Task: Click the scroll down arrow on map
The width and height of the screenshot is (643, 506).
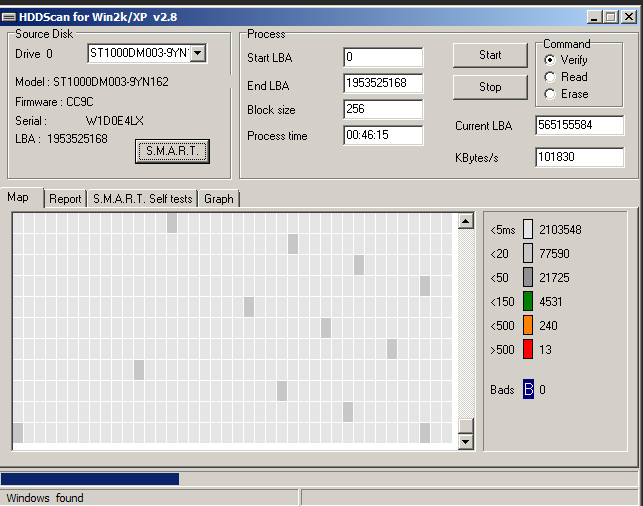Action: 465,439
